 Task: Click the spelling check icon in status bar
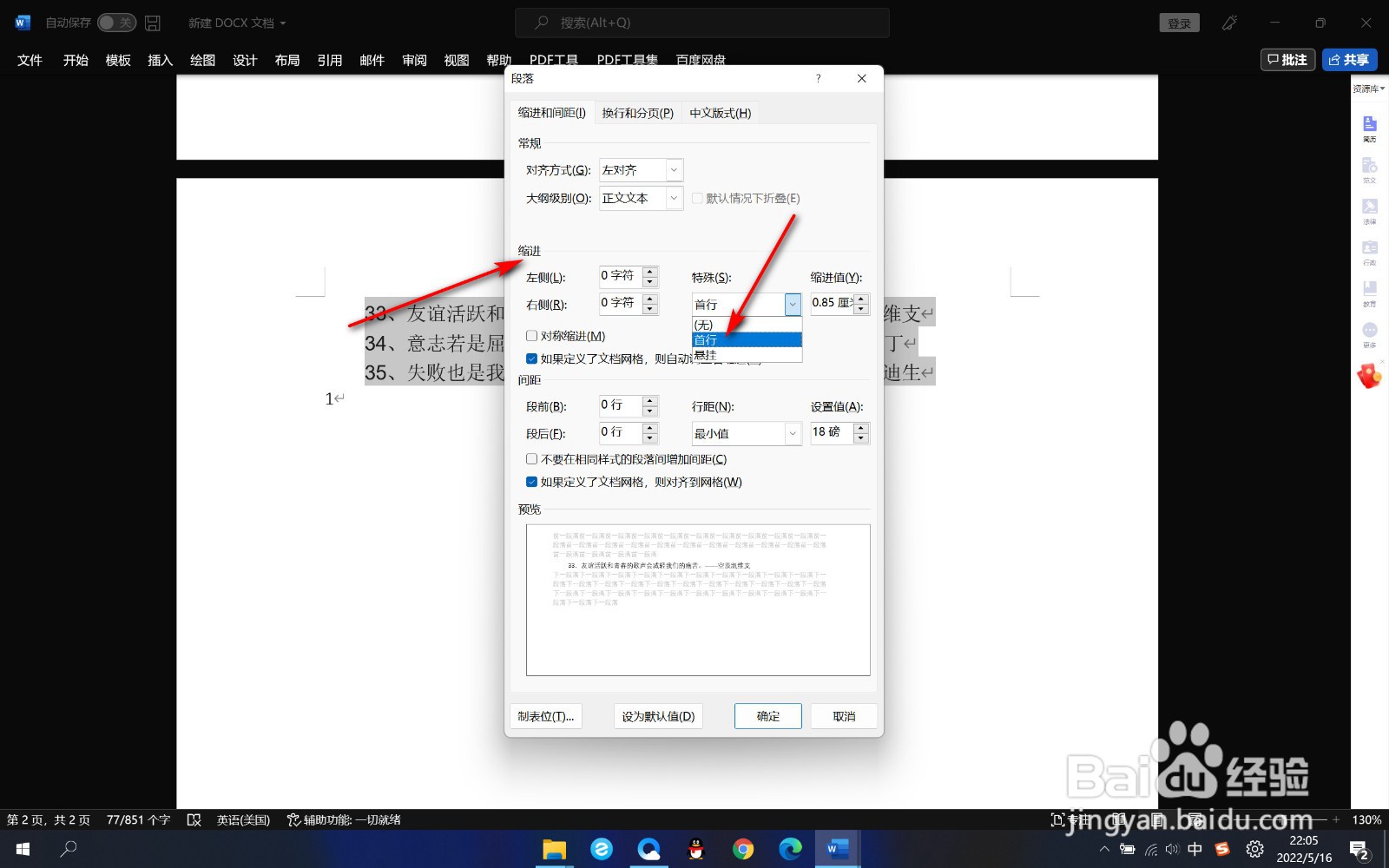194,819
